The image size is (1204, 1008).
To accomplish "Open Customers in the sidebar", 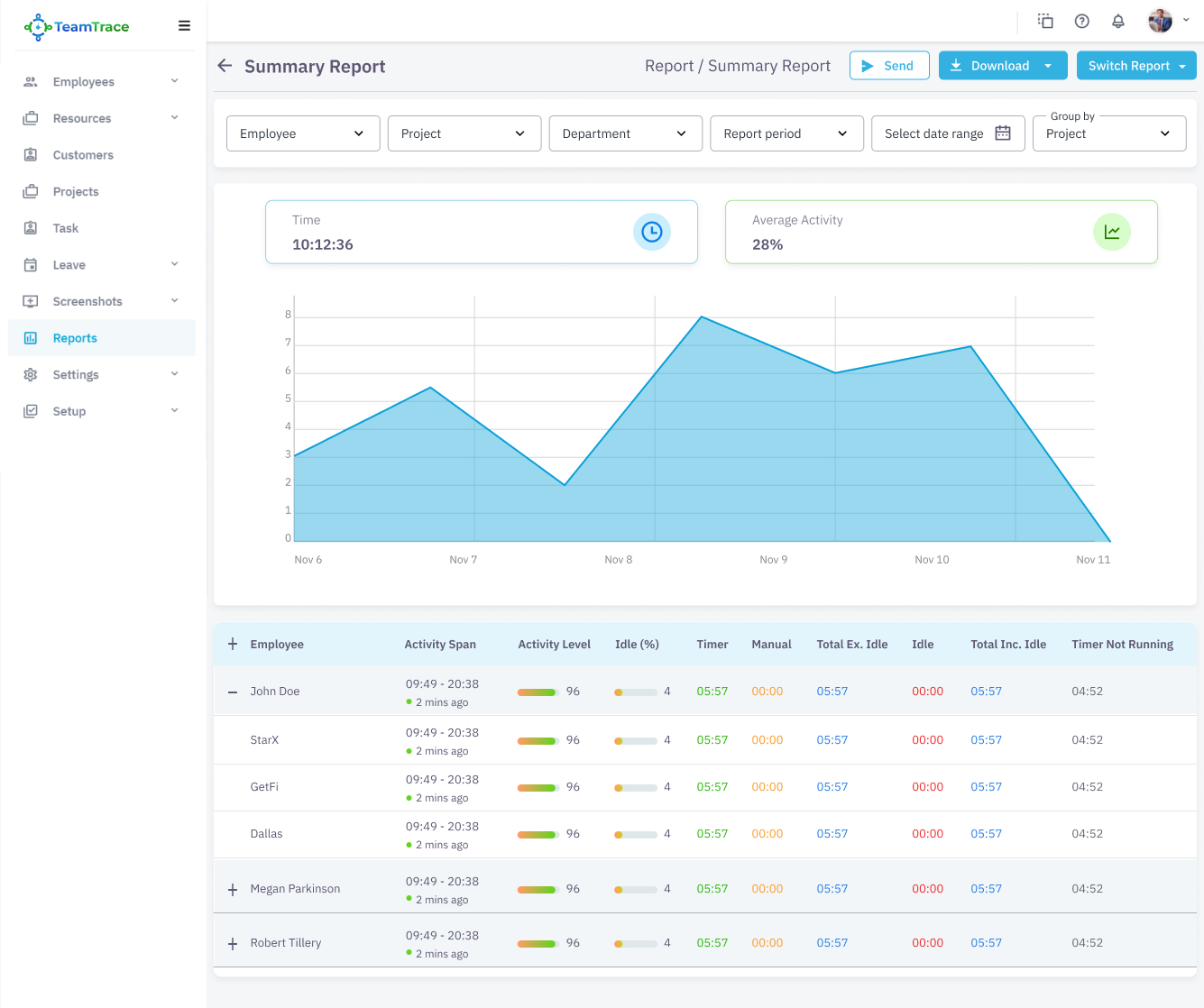I will click(83, 155).
